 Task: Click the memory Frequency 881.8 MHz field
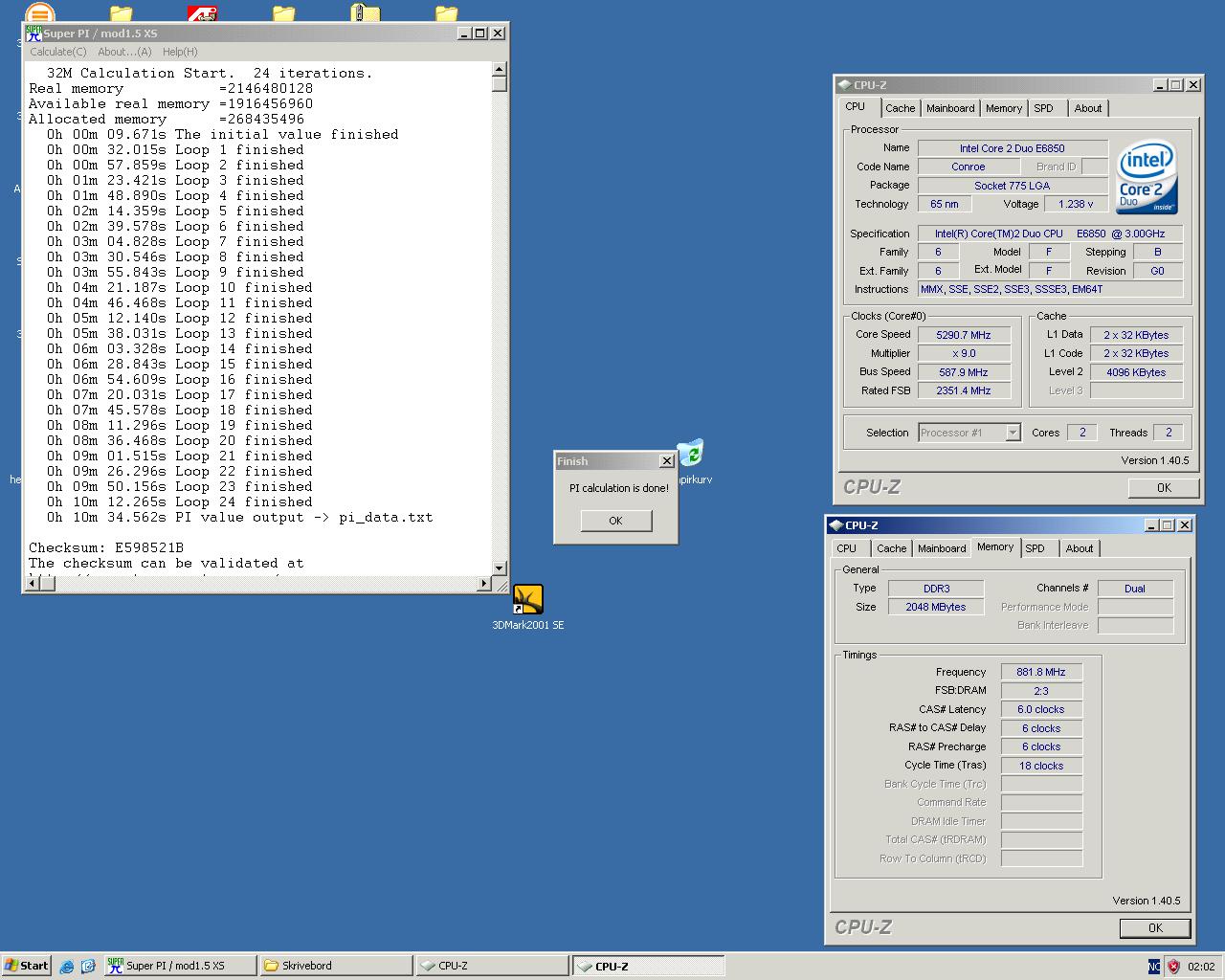click(x=1041, y=672)
